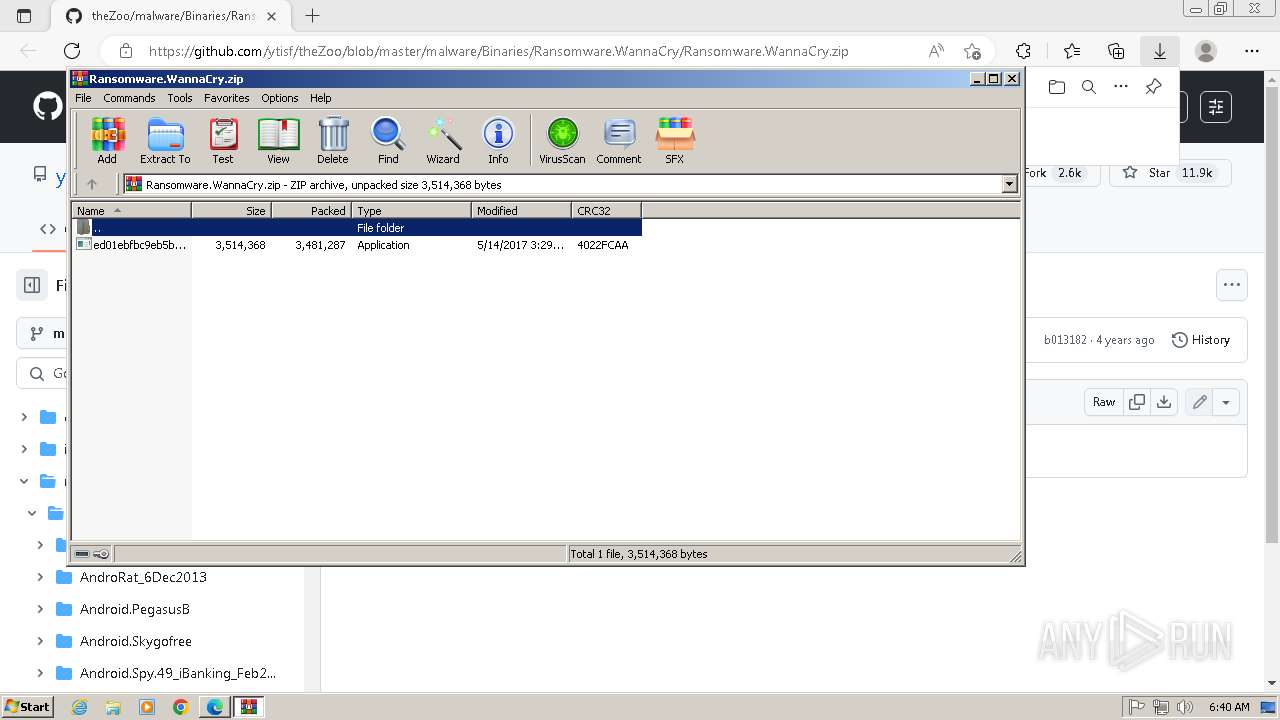Open GitHub homepage logo

pyautogui.click(x=47, y=107)
